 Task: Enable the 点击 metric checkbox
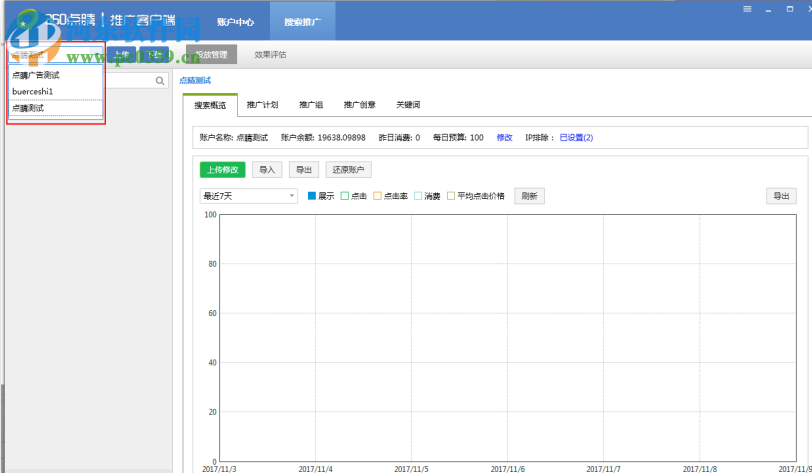(x=345, y=196)
